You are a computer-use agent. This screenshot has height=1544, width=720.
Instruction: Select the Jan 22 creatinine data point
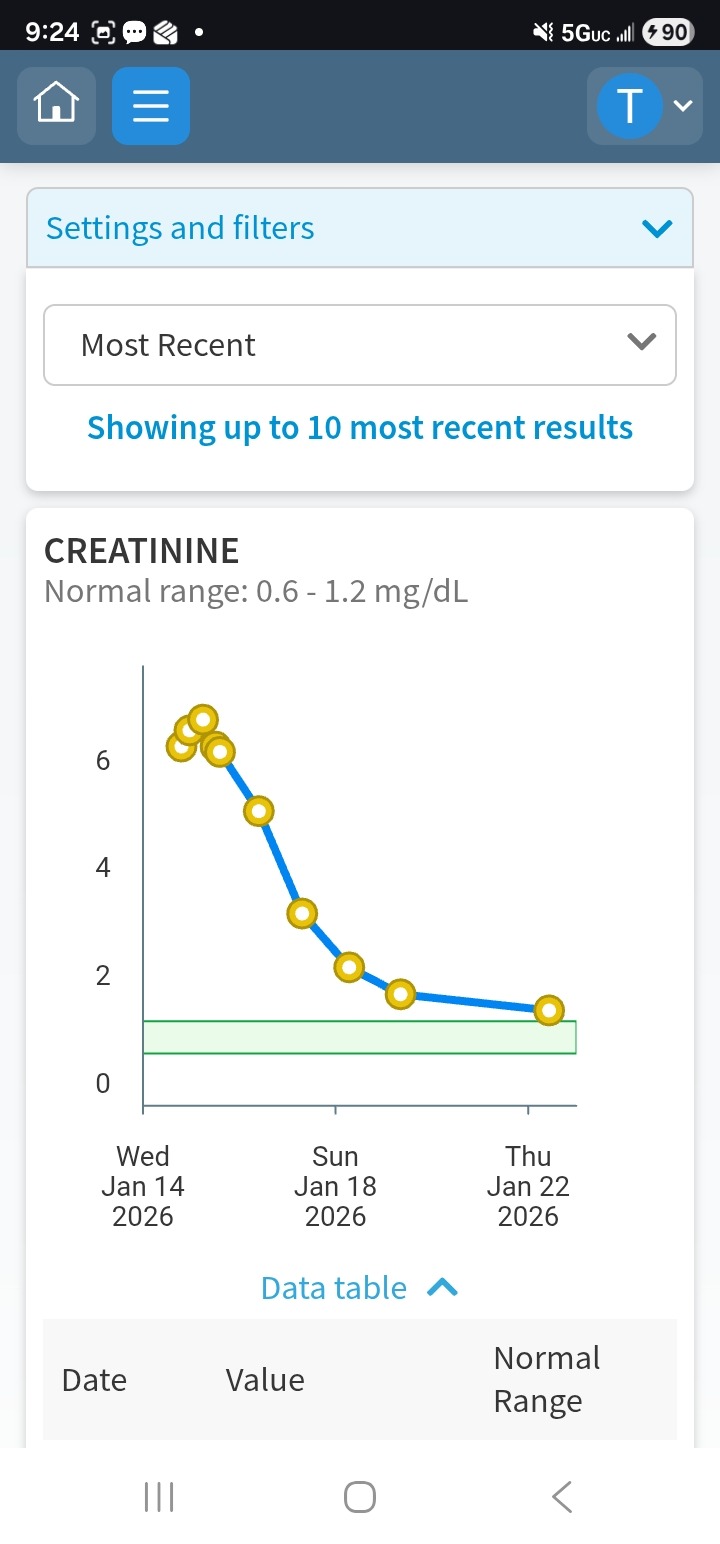[548, 1010]
